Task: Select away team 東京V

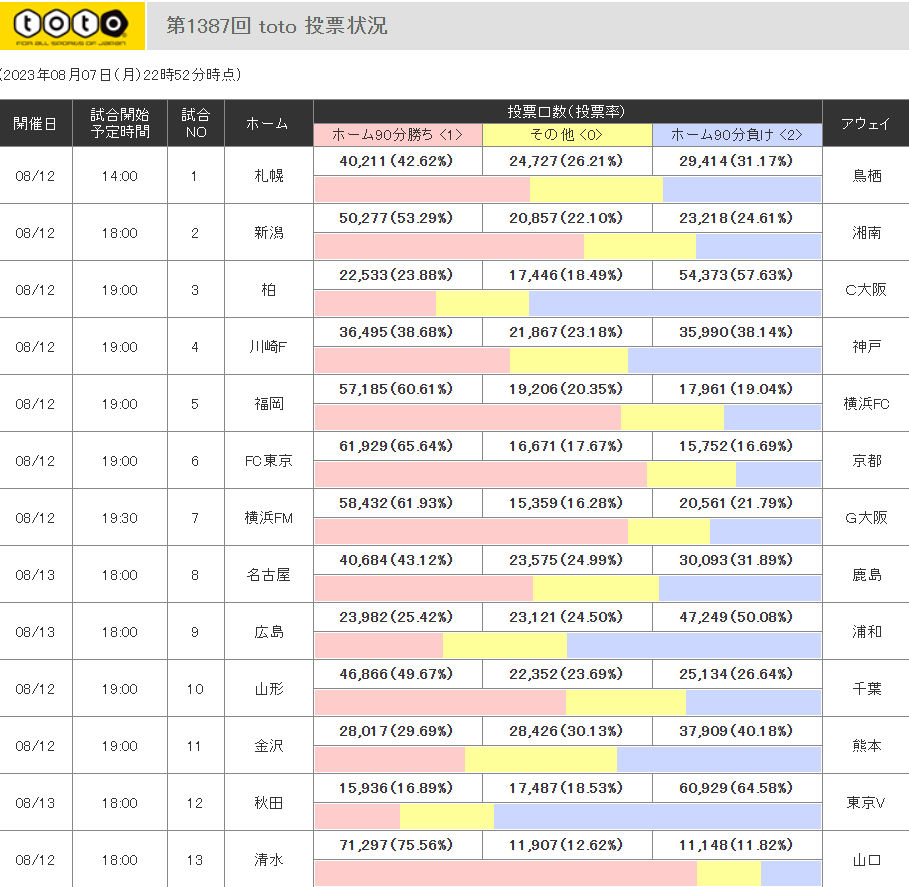Action: (x=866, y=802)
